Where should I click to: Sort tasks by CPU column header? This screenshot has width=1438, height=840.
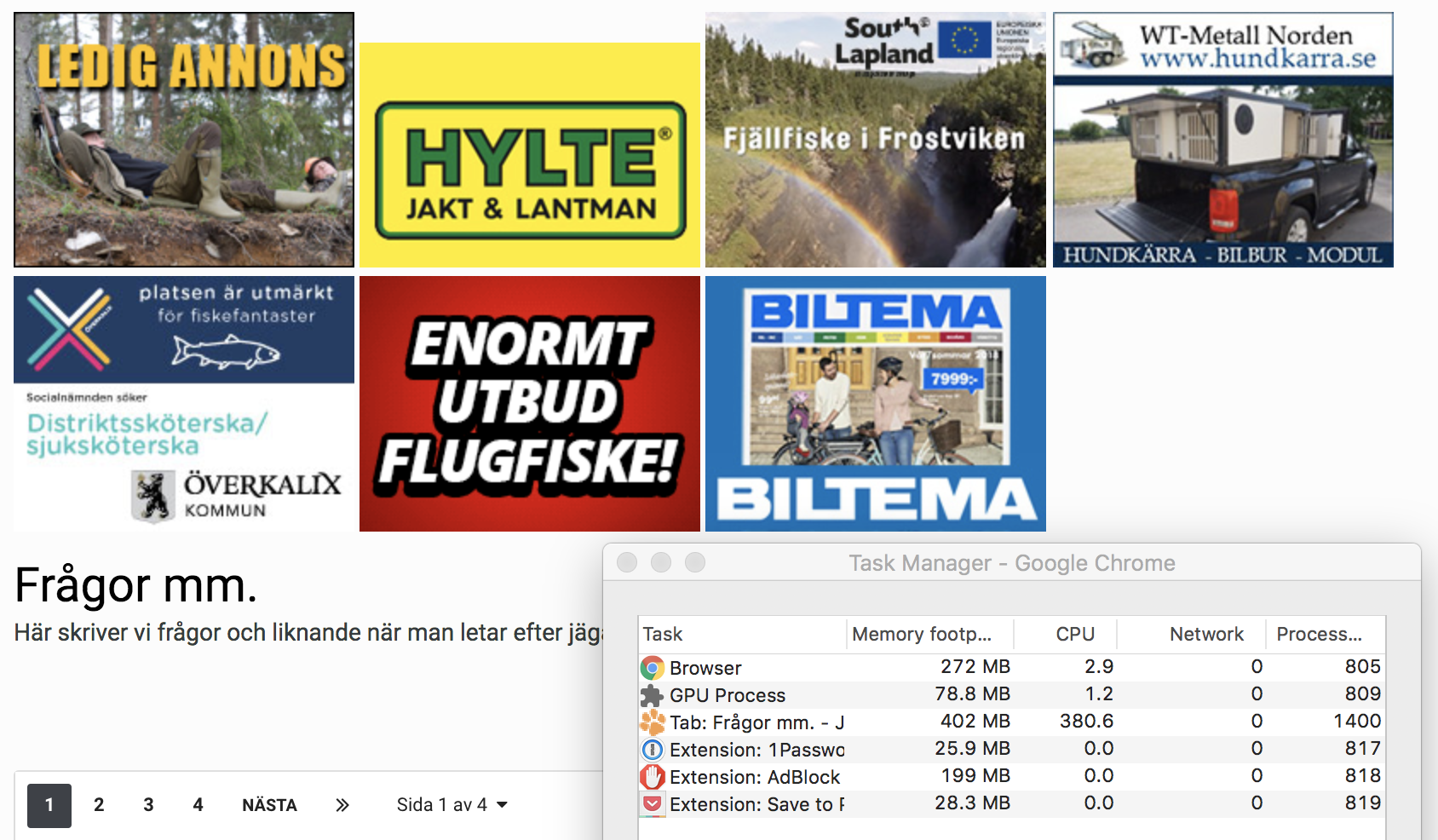pos(1075,634)
